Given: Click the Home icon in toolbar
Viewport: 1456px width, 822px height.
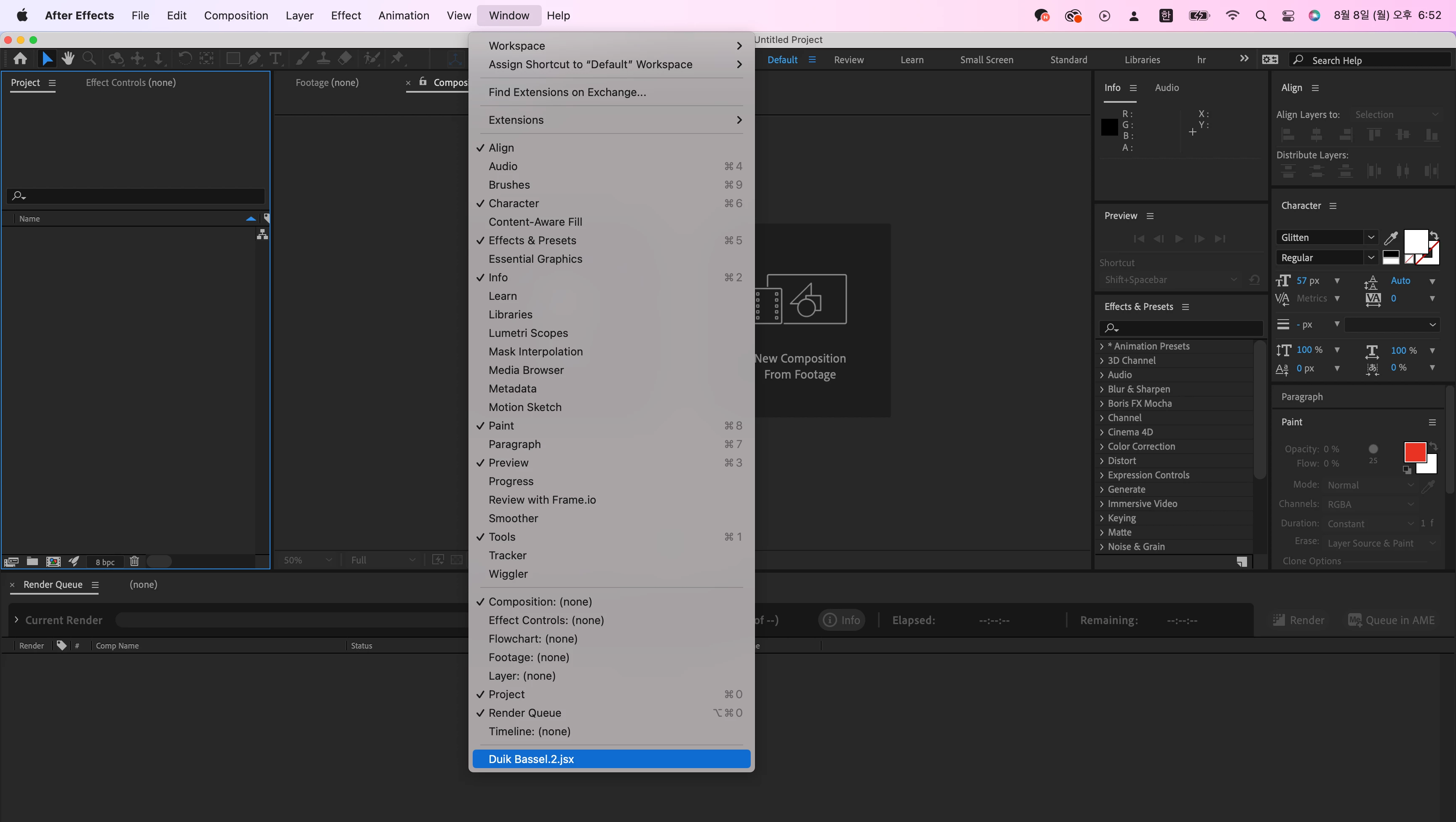Looking at the screenshot, I should point(20,58).
